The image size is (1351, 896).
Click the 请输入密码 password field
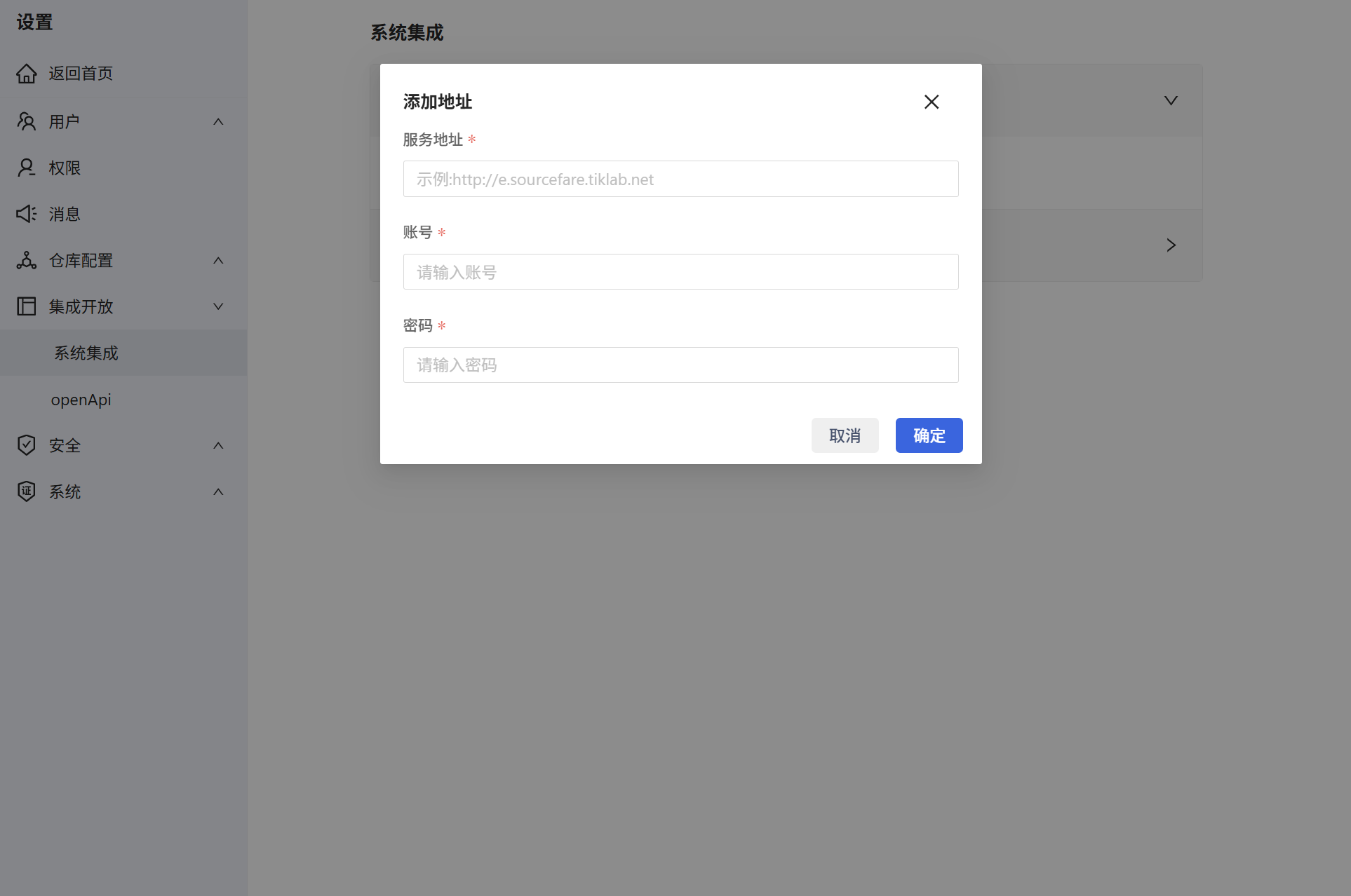[680, 365]
